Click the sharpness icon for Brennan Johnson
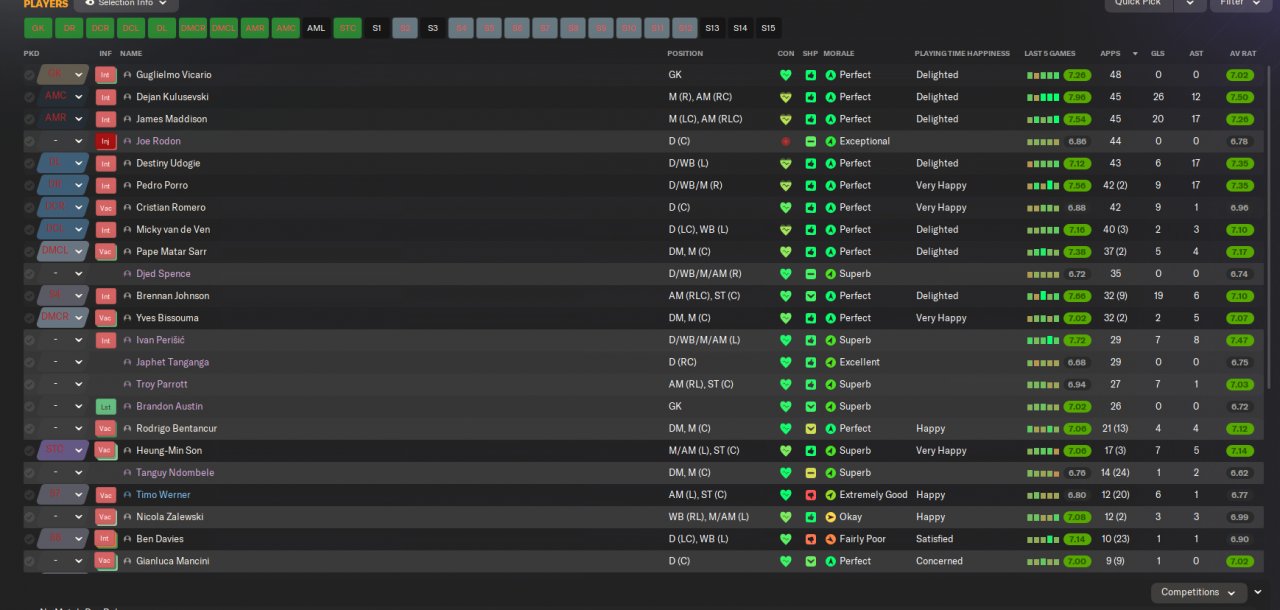 811,296
